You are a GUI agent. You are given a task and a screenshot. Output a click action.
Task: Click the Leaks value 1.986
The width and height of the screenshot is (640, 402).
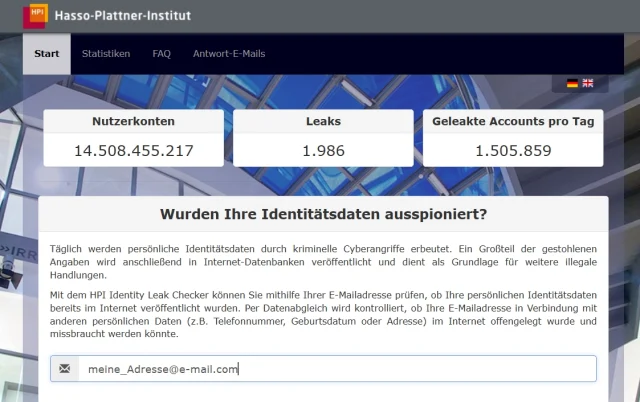(323, 151)
